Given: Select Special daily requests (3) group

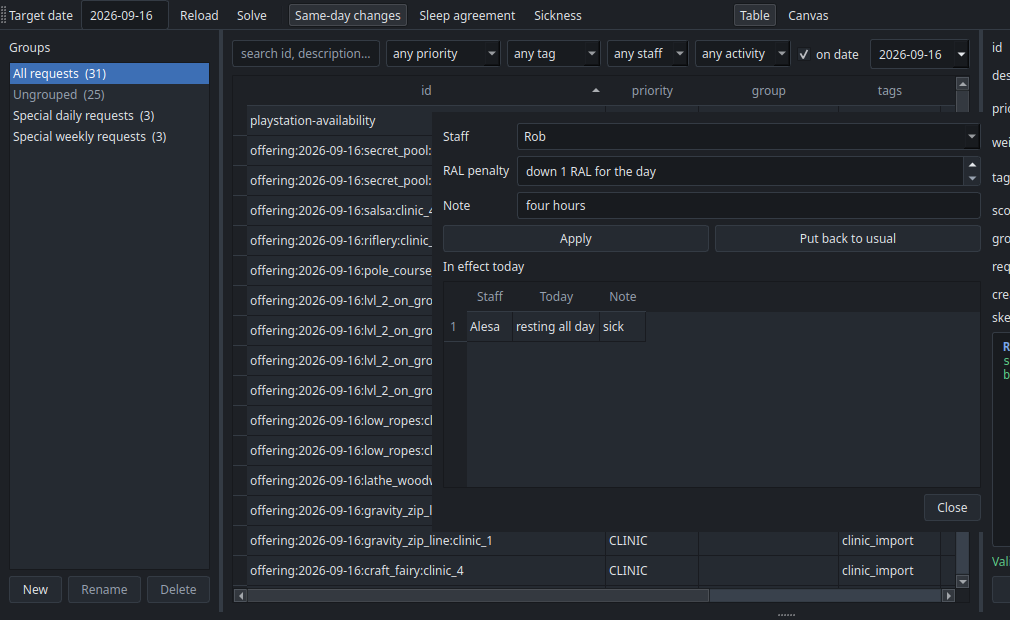Looking at the screenshot, I should tap(110, 116).
